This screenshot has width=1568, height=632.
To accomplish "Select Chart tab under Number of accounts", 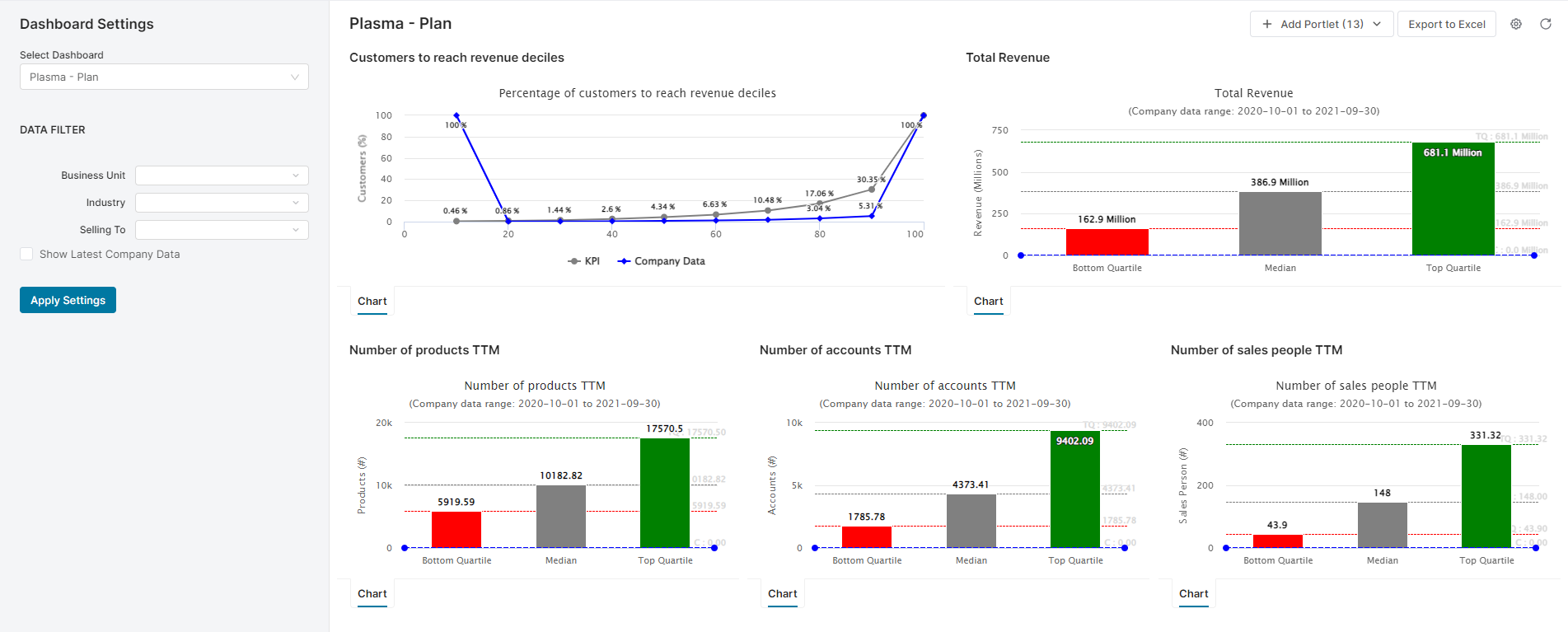I will [783, 594].
